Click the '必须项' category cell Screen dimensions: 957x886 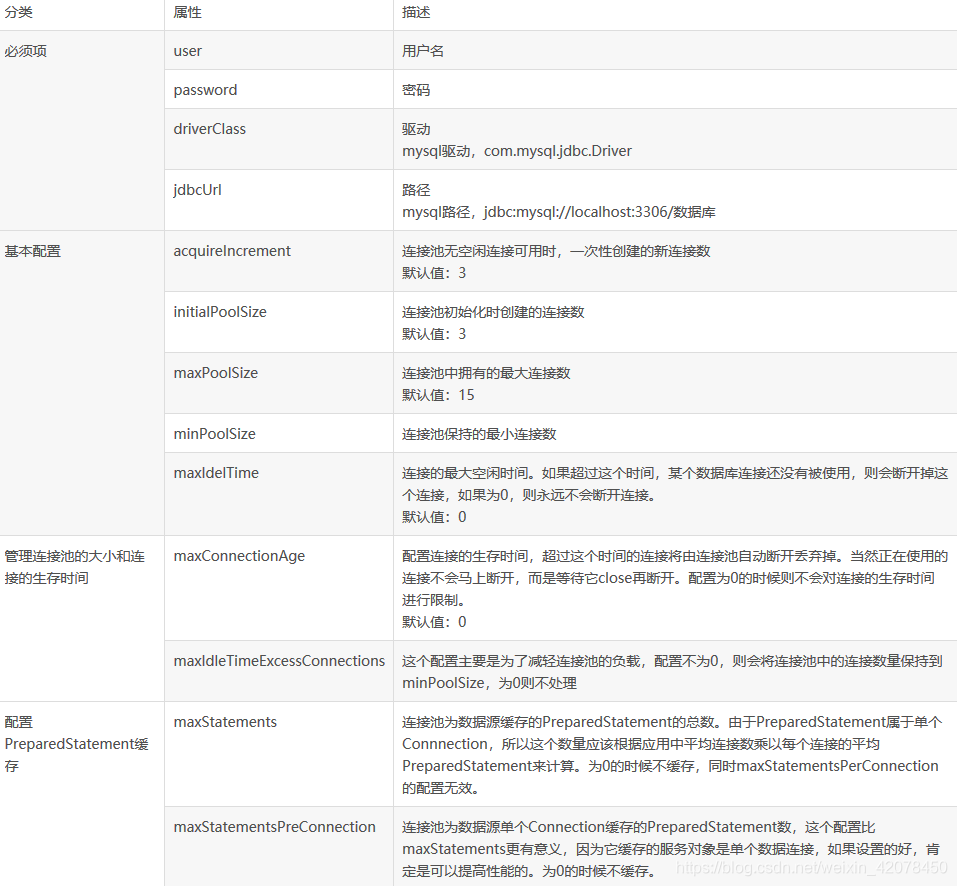click(82, 131)
